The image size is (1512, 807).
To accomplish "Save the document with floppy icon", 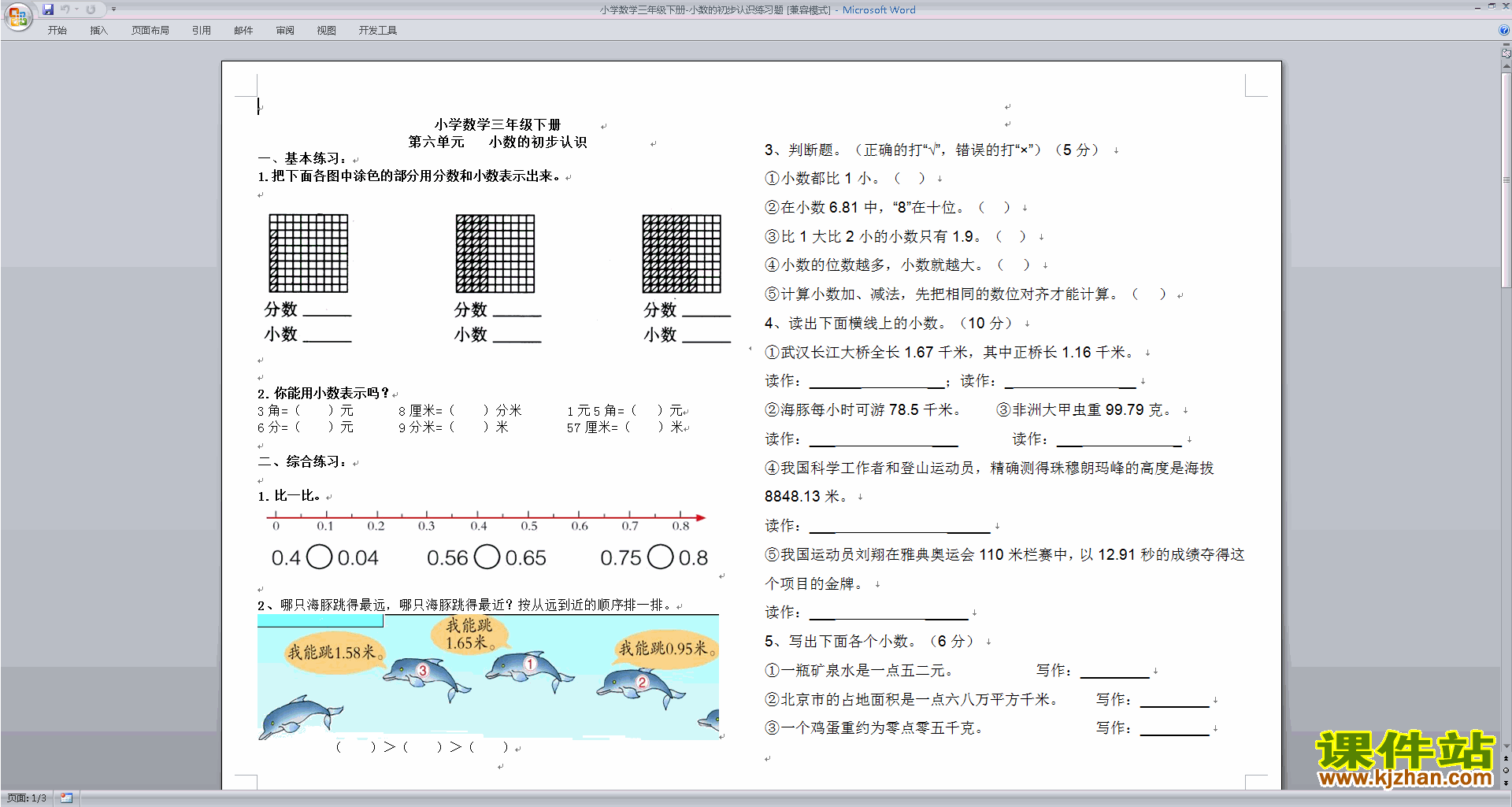I will pyautogui.click(x=48, y=9).
